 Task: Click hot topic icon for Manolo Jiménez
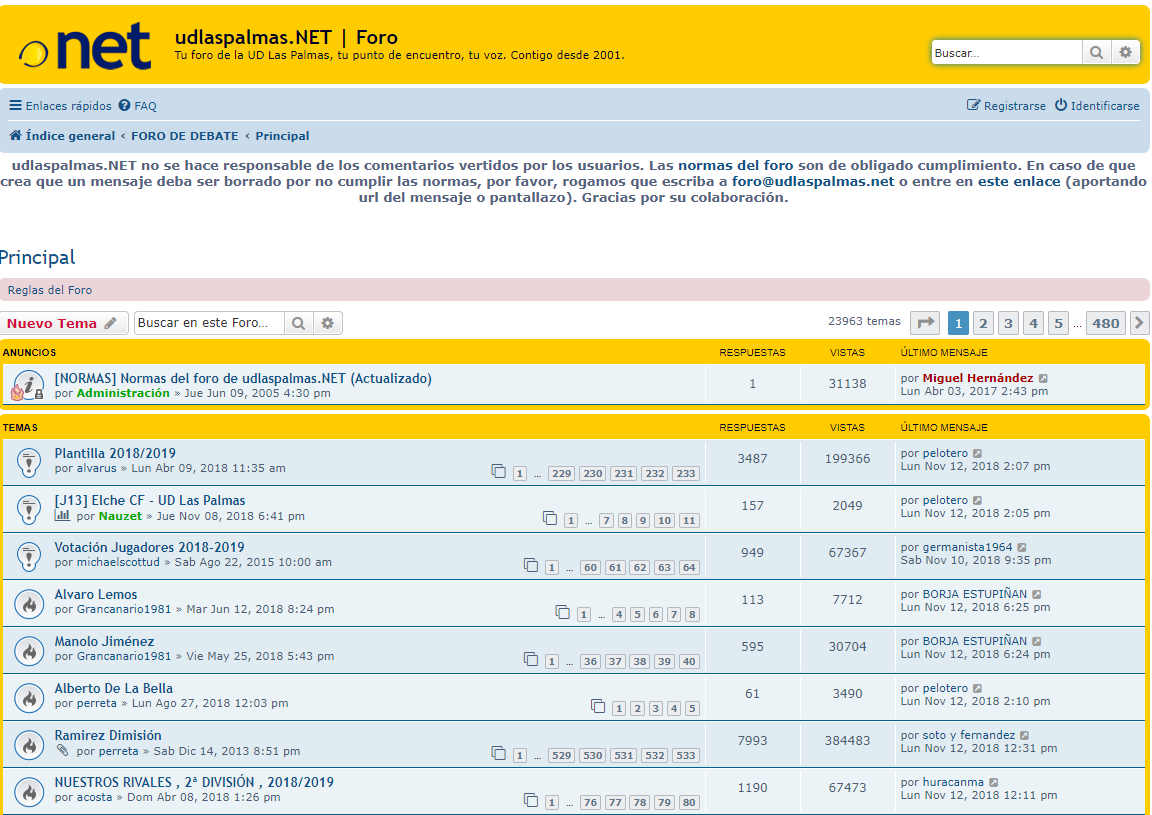point(29,651)
